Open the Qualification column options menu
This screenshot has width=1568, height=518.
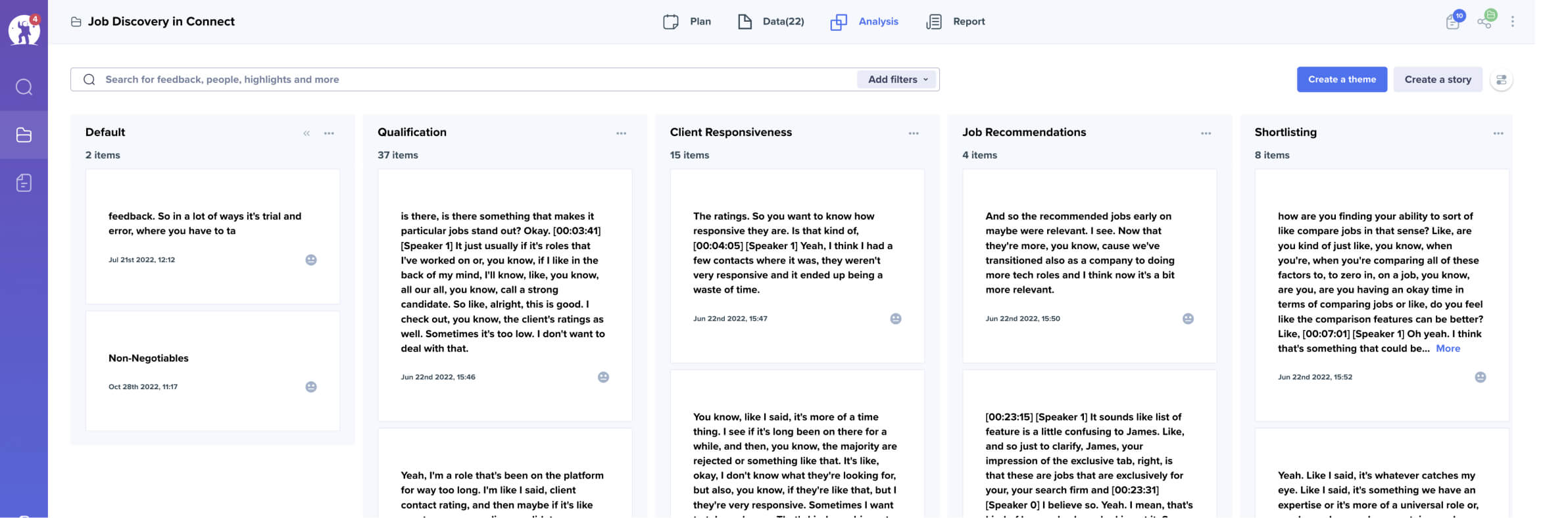pyautogui.click(x=622, y=133)
